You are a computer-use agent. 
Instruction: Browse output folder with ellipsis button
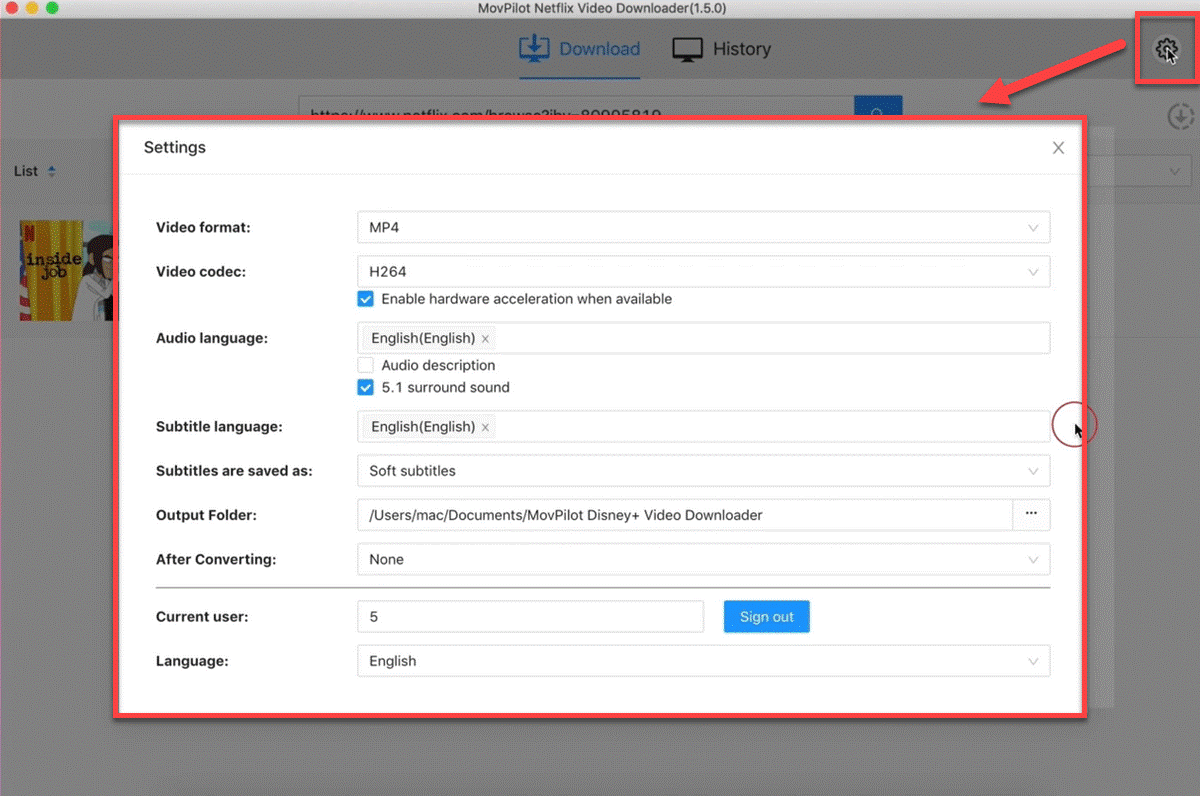[x=1031, y=515]
